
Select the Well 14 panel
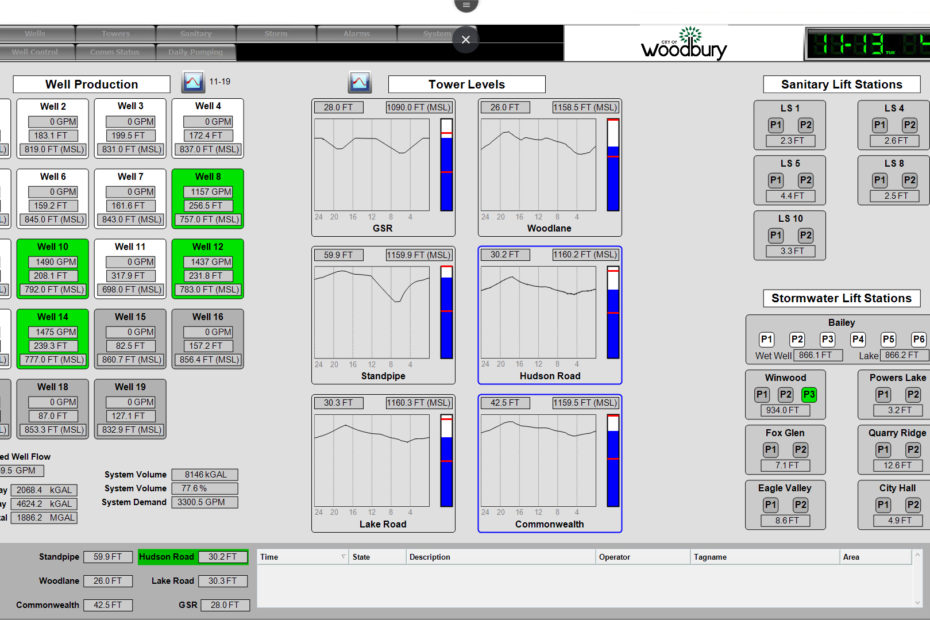pyautogui.click(x=53, y=338)
